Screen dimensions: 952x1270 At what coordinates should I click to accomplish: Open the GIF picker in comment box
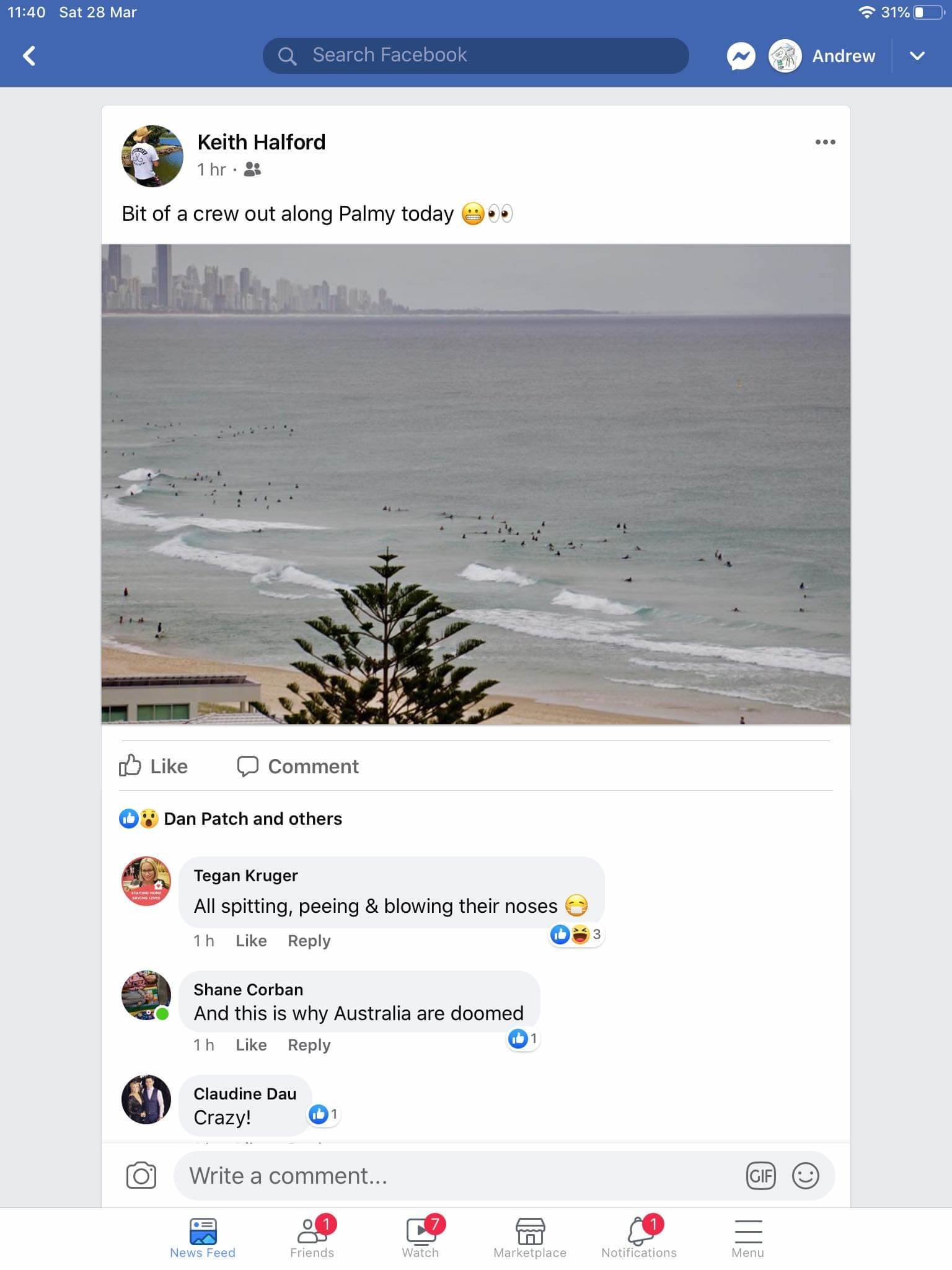[760, 1175]
